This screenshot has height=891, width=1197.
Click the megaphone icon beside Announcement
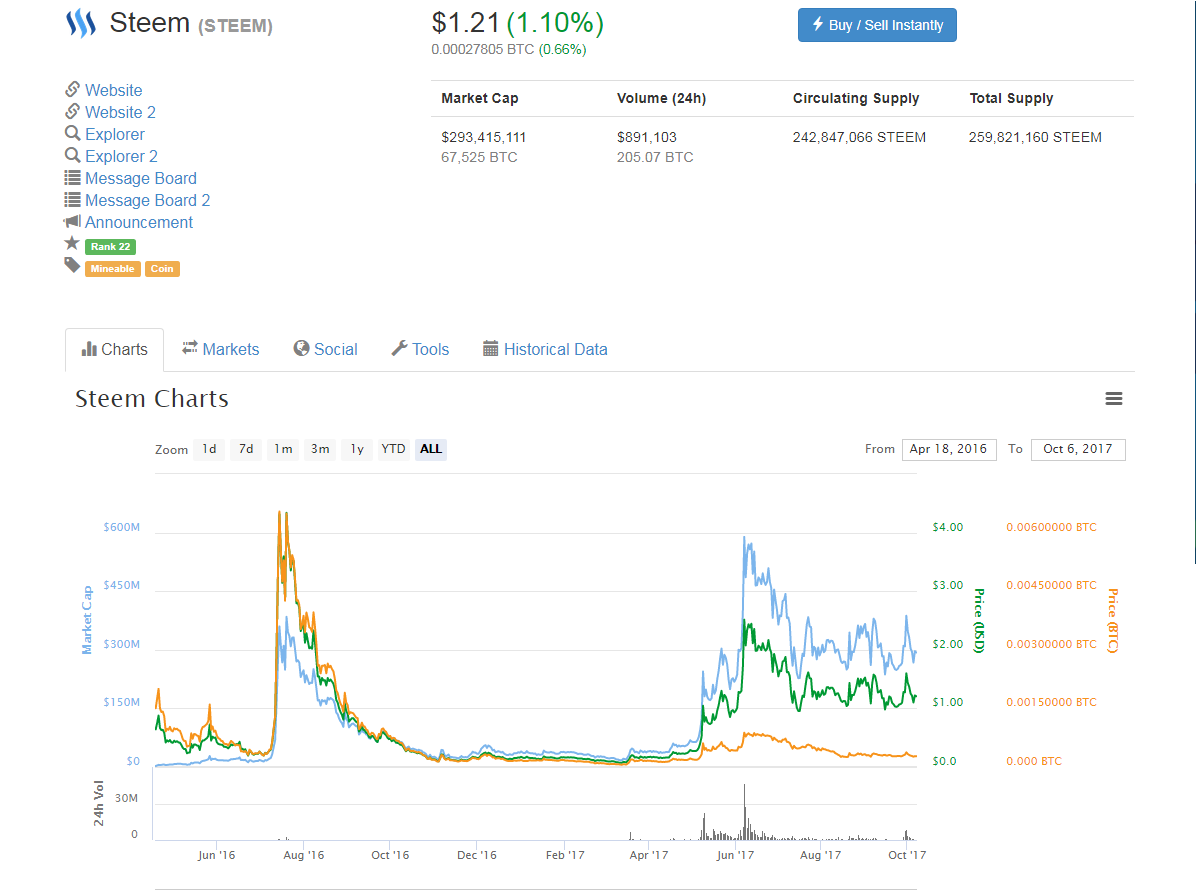(x=73, y=221)
